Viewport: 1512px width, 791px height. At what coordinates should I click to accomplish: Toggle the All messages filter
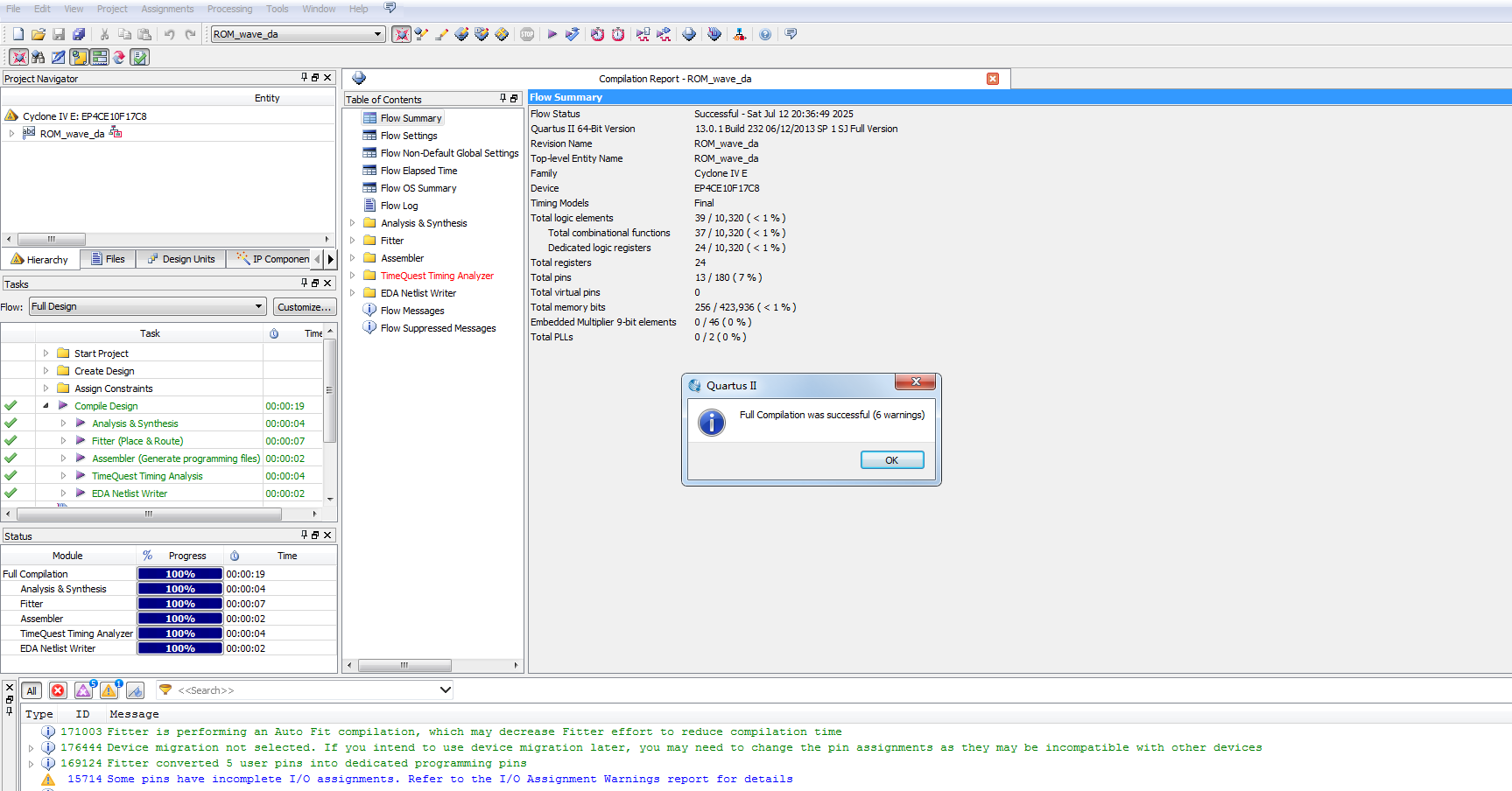click(32, 690)
